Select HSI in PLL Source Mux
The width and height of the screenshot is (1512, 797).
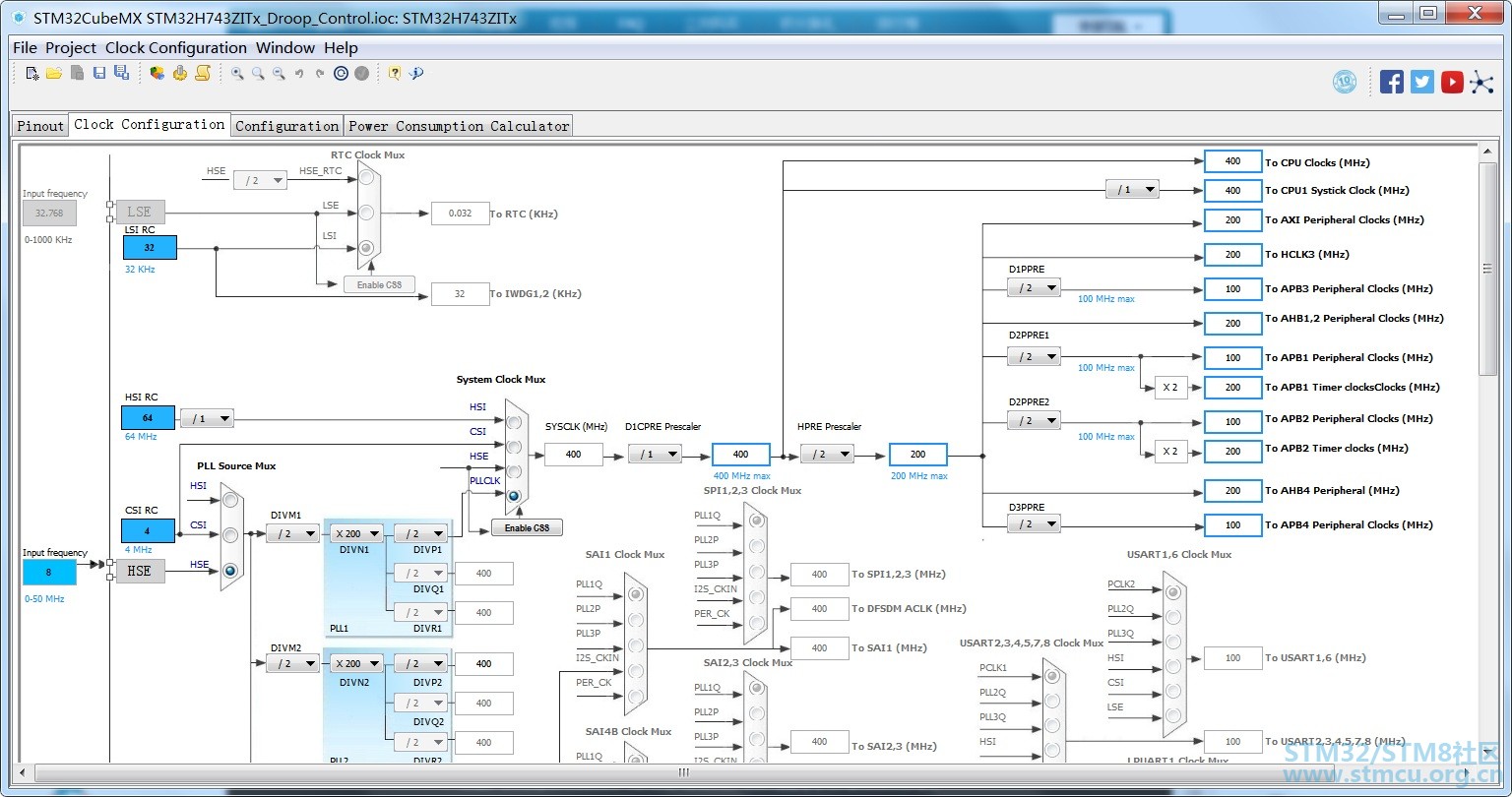point(230,500)
